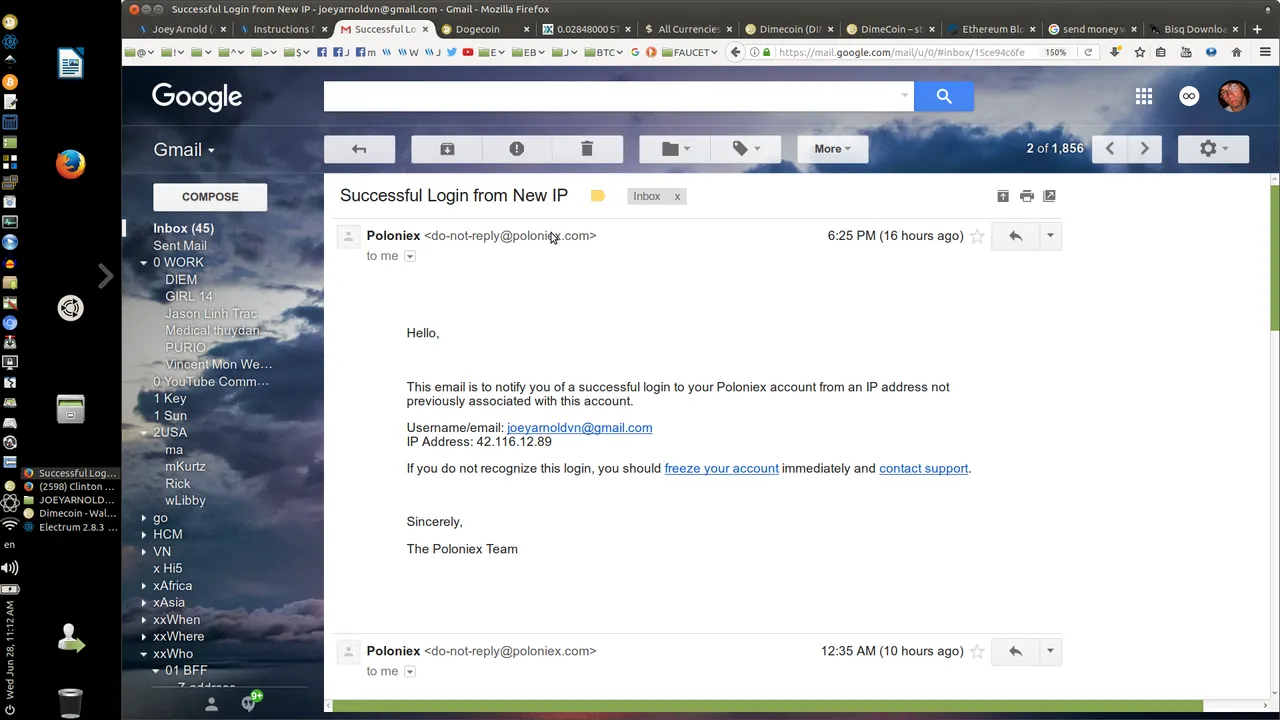This screenshot has height=720, width=1280.
Task: Go to the older conversation arrow
Action: point(1144,149)
